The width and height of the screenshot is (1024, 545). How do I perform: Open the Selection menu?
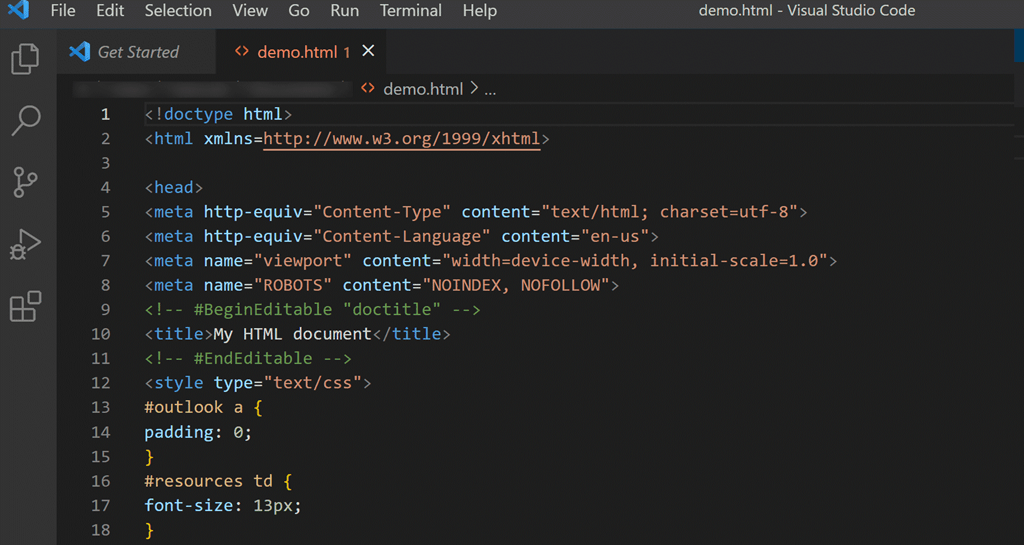pyautogui.click(x=178, y=10)
